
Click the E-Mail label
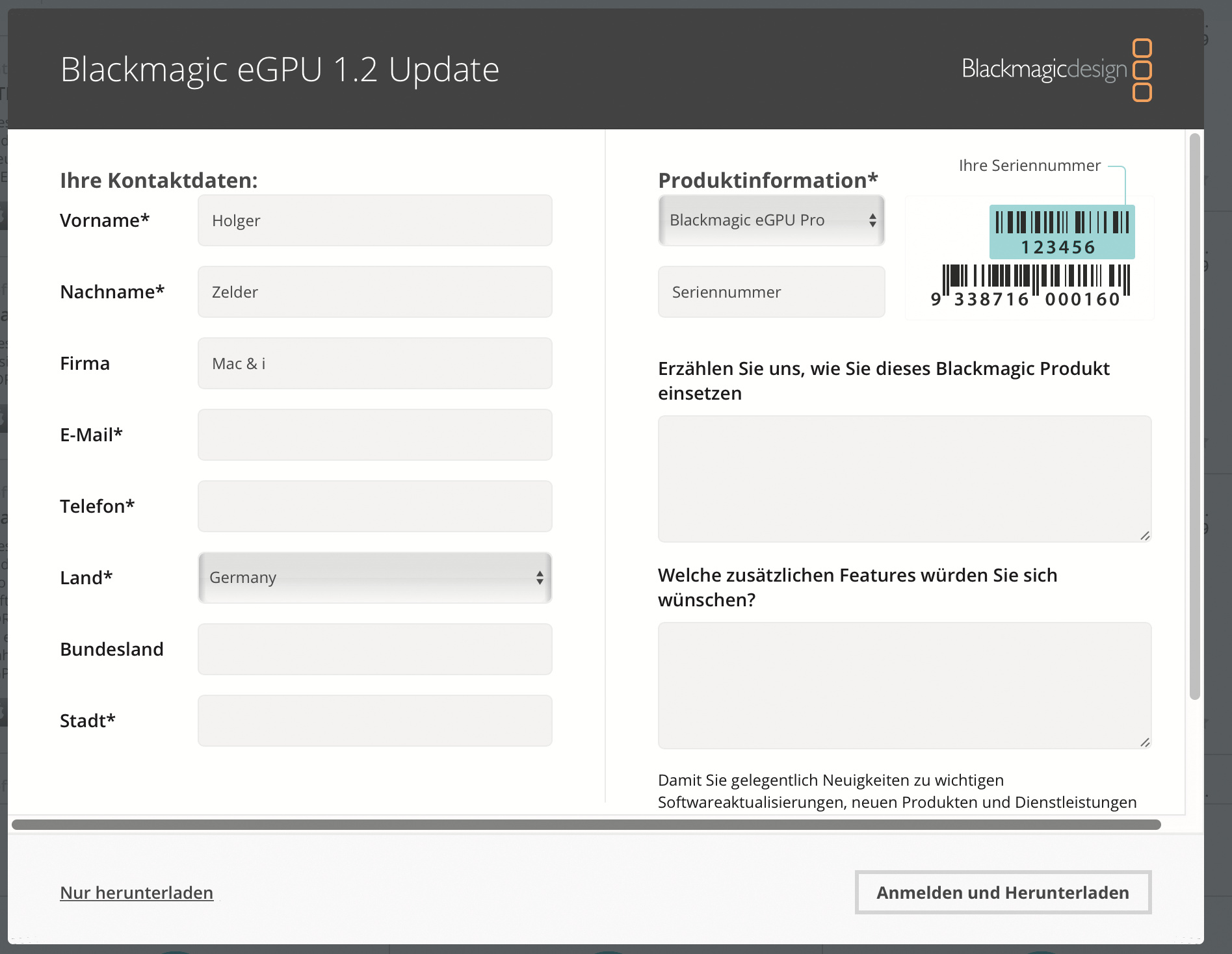tap(92, 435)
